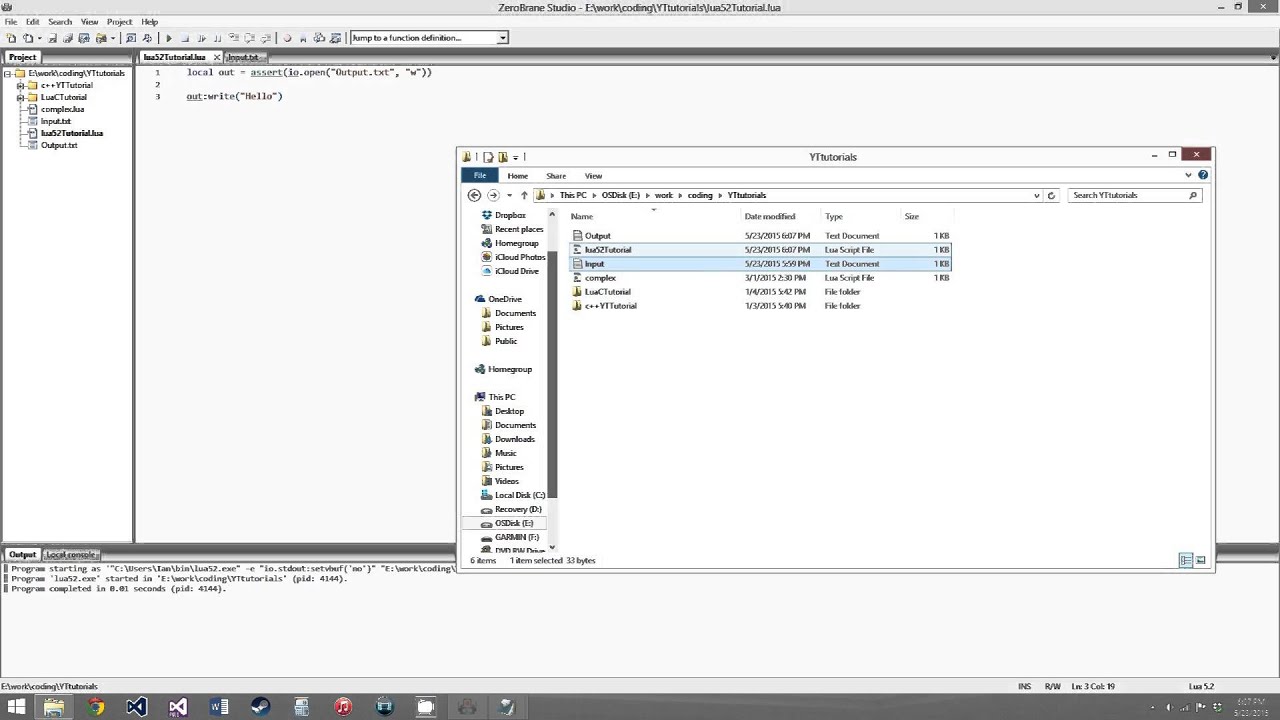Screen dimensions: 1280x720
Task: Show the Watch window with the toolbar icon
Action: [x=334, y=38]
